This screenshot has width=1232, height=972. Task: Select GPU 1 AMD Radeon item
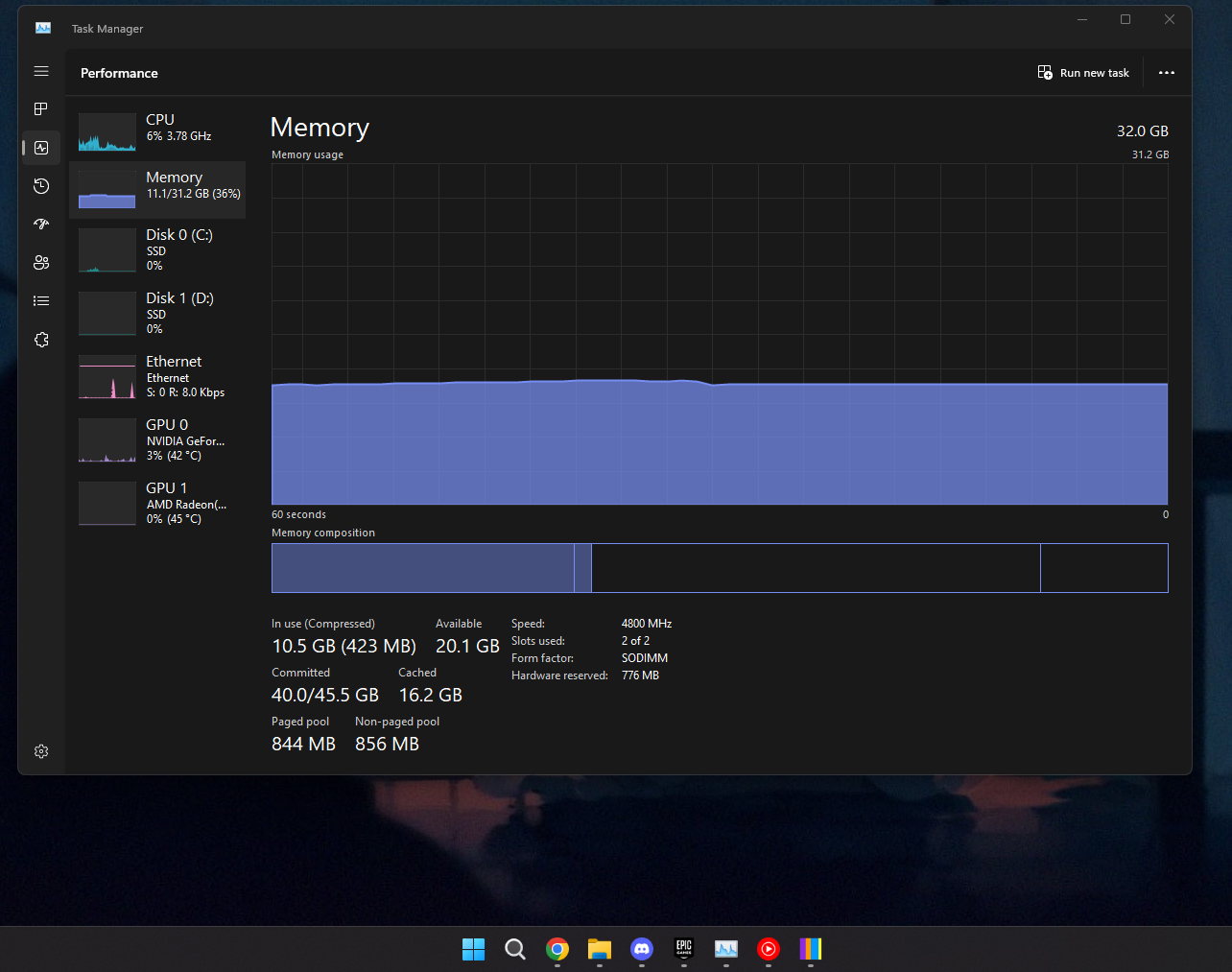click(157, 504)
